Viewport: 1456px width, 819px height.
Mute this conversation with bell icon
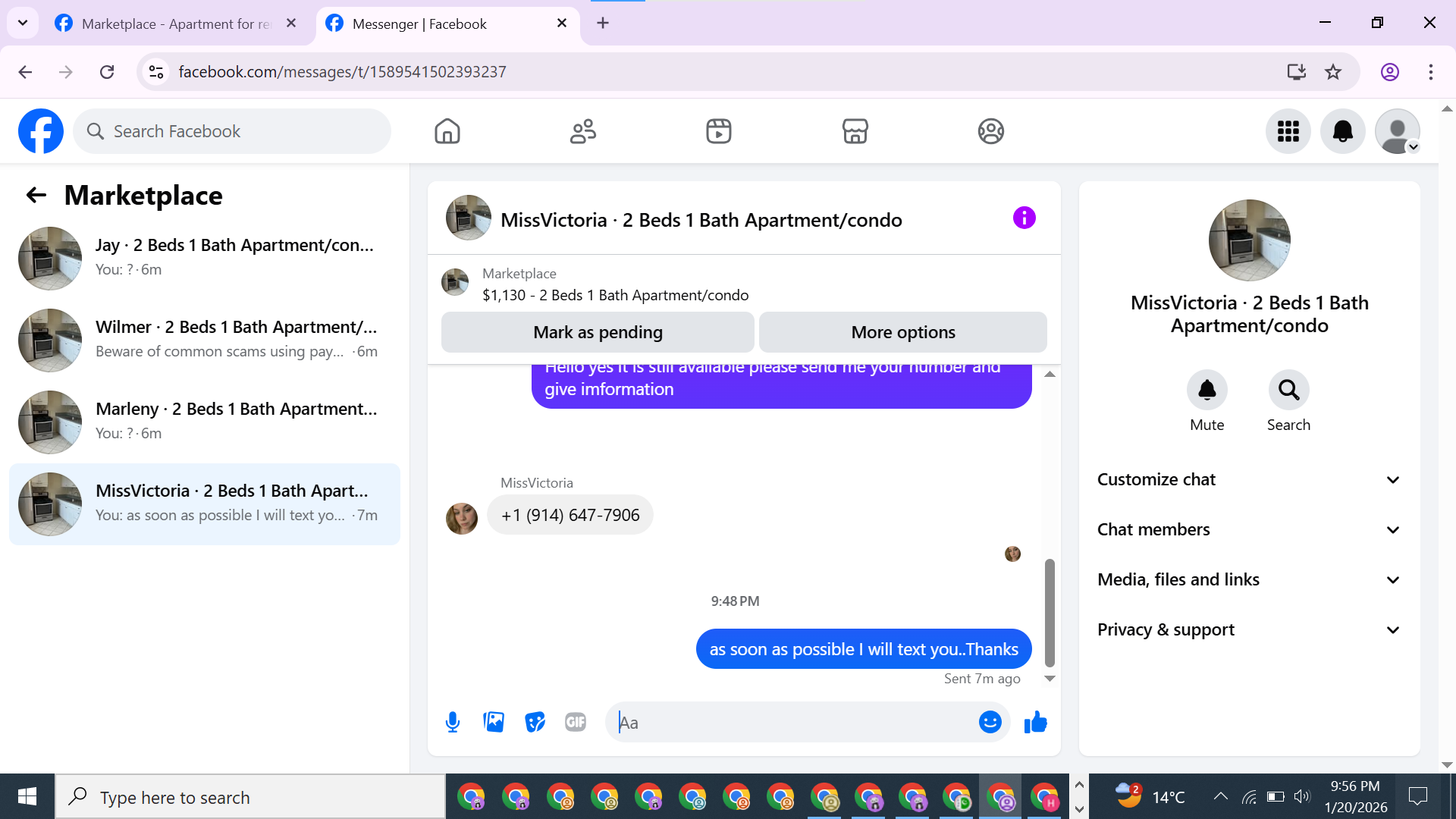click(1207, 390)
